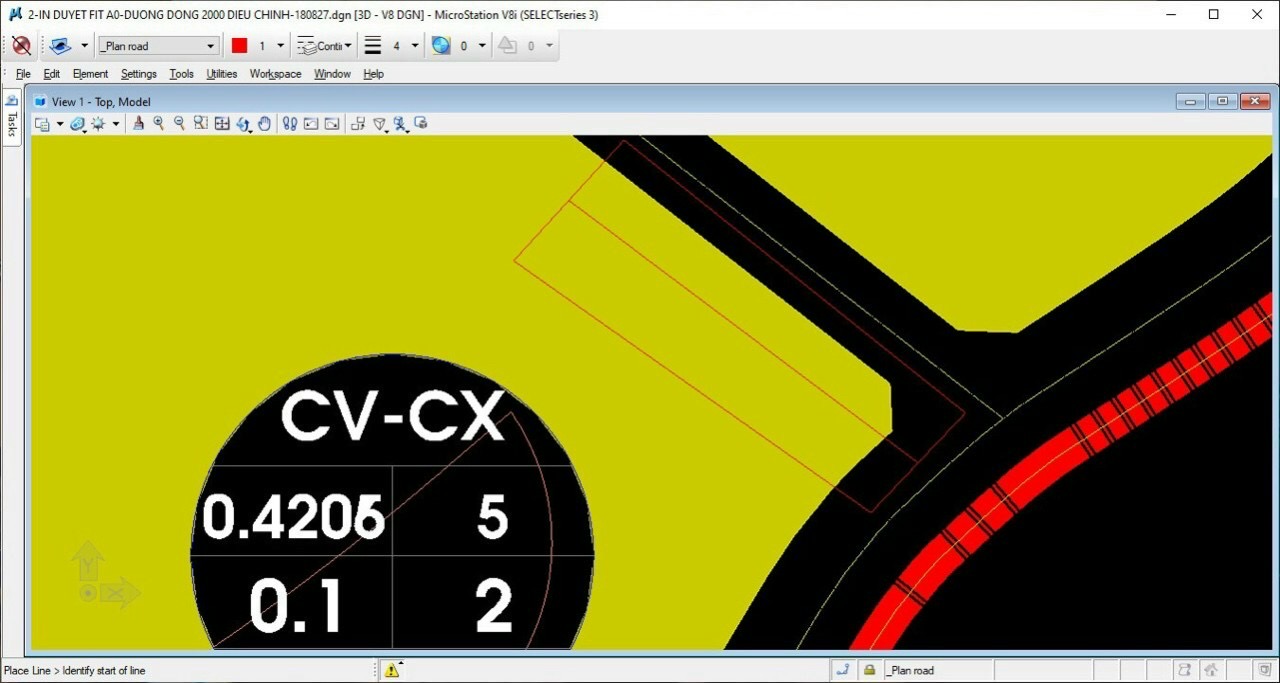
Task: Click the View Next icon
Action: pos(332,124)
